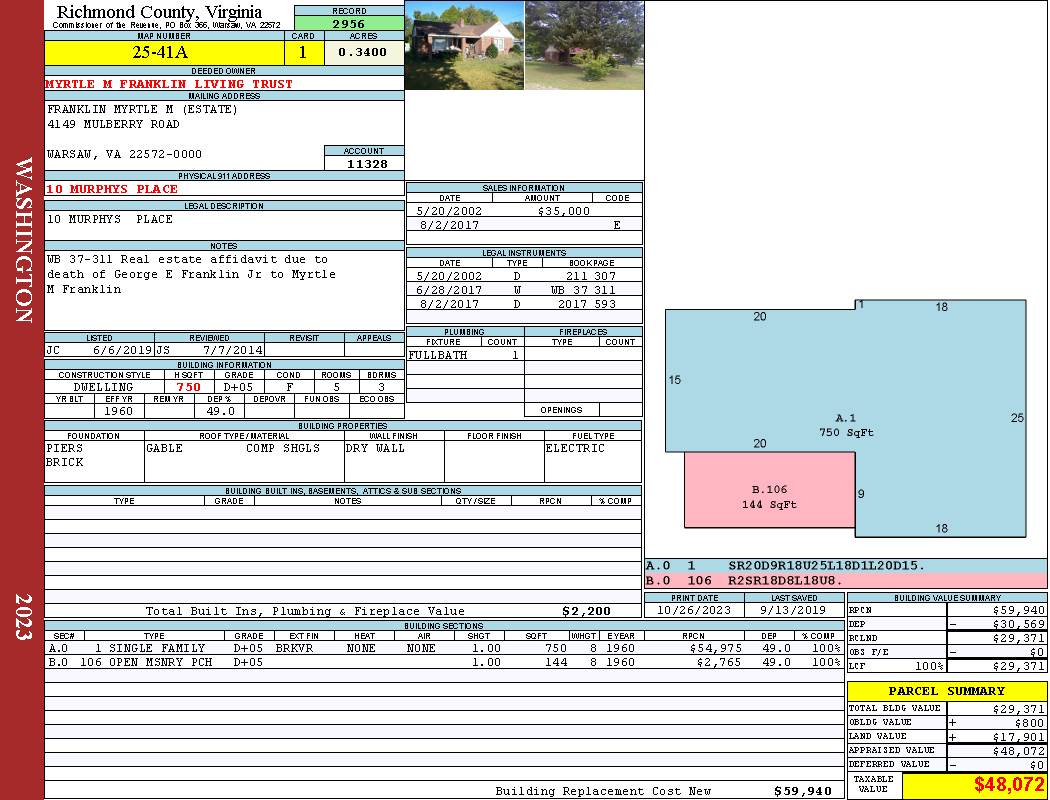Click the tree-shaded house photo thumbnail
The width and height of the screenshot is (1050, 800).
pos(585,45)
